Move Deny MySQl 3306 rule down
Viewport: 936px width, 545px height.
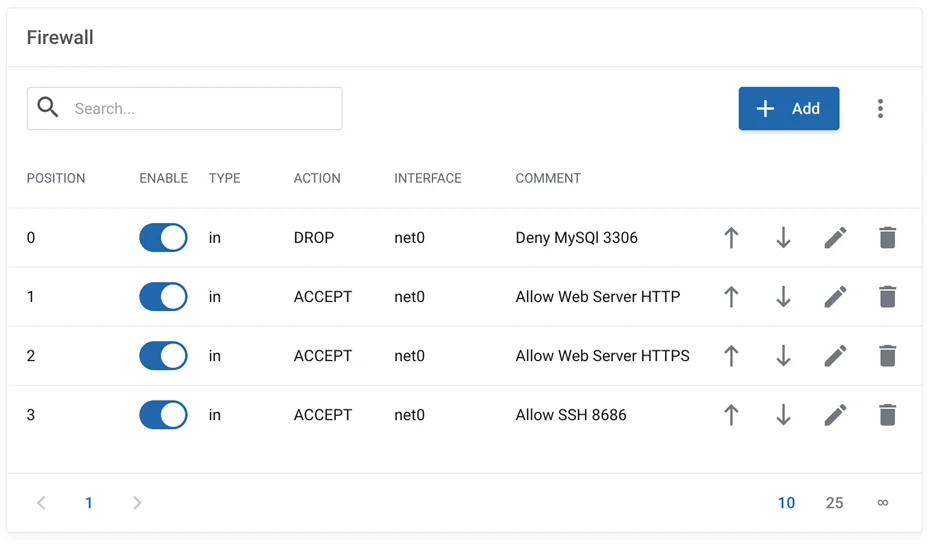(783, 238)
